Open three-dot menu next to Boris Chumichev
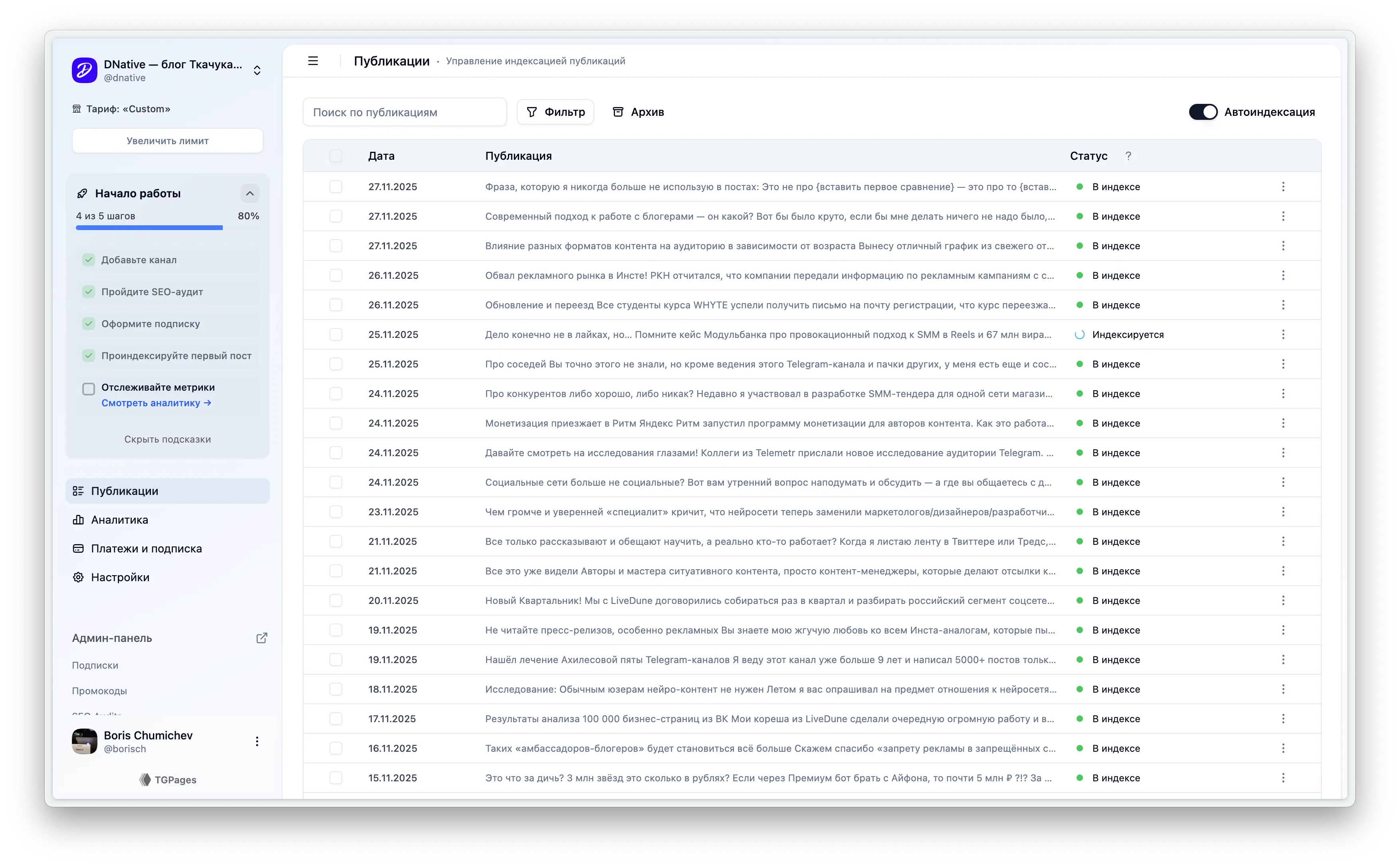 coord(257,741)
